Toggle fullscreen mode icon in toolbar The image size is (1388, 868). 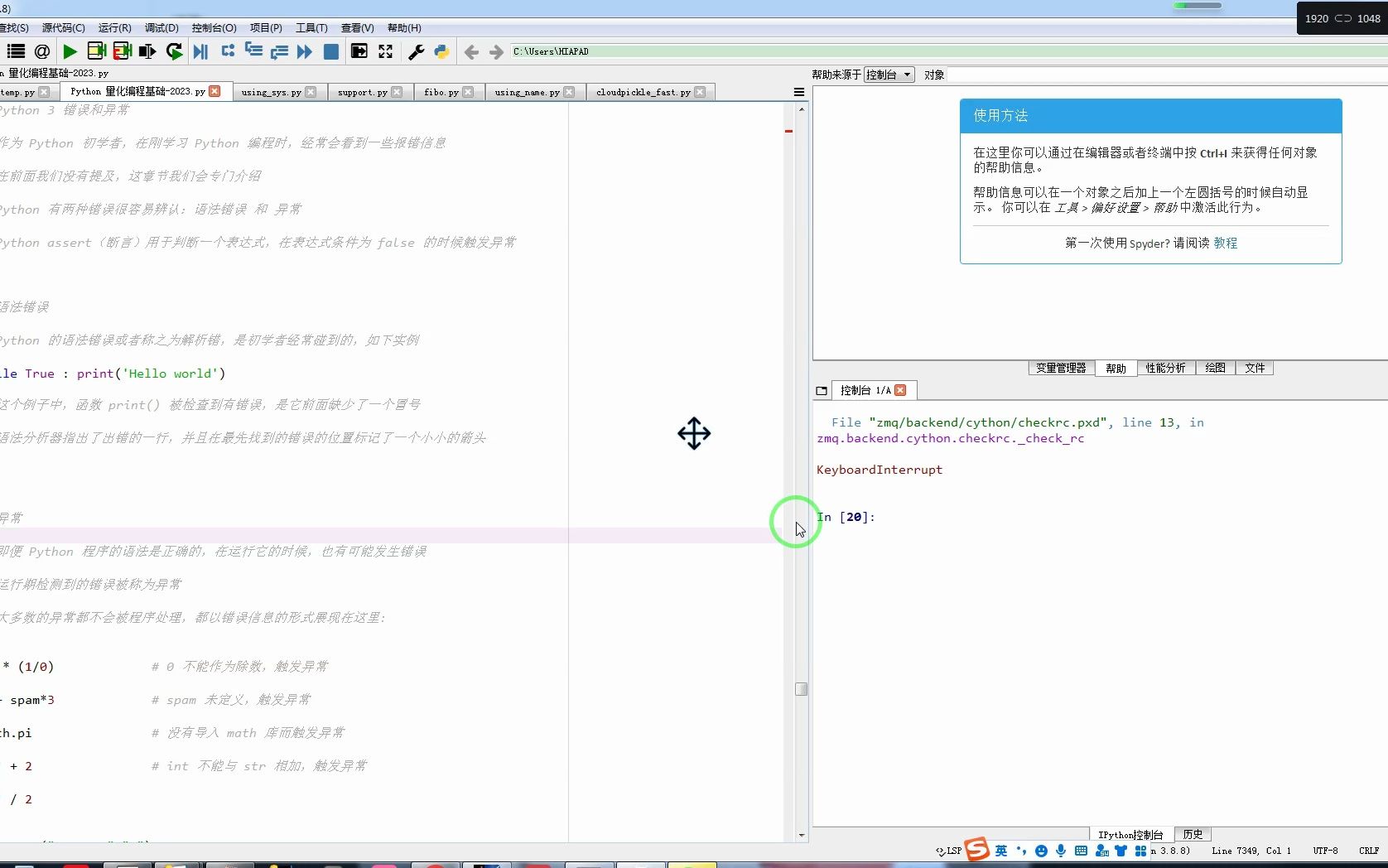385,51
